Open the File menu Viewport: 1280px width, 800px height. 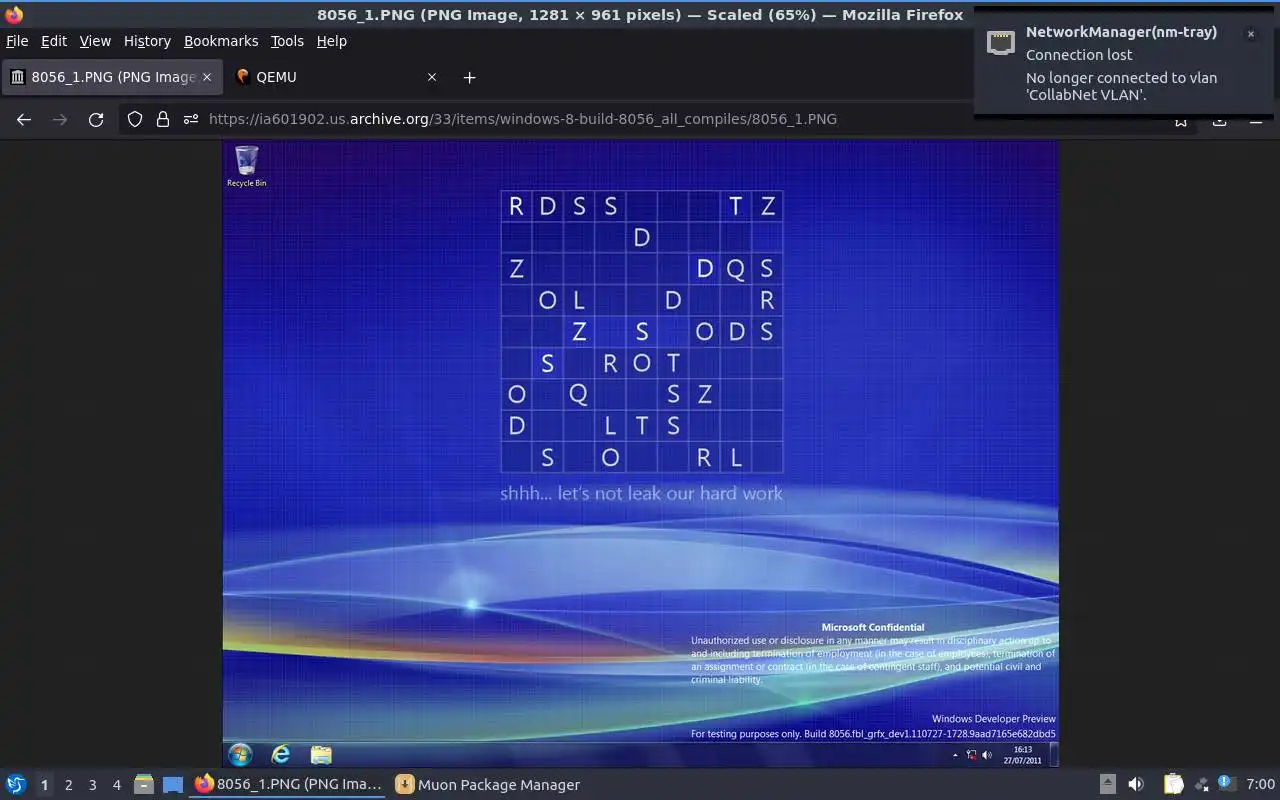[x=17, y=41]
